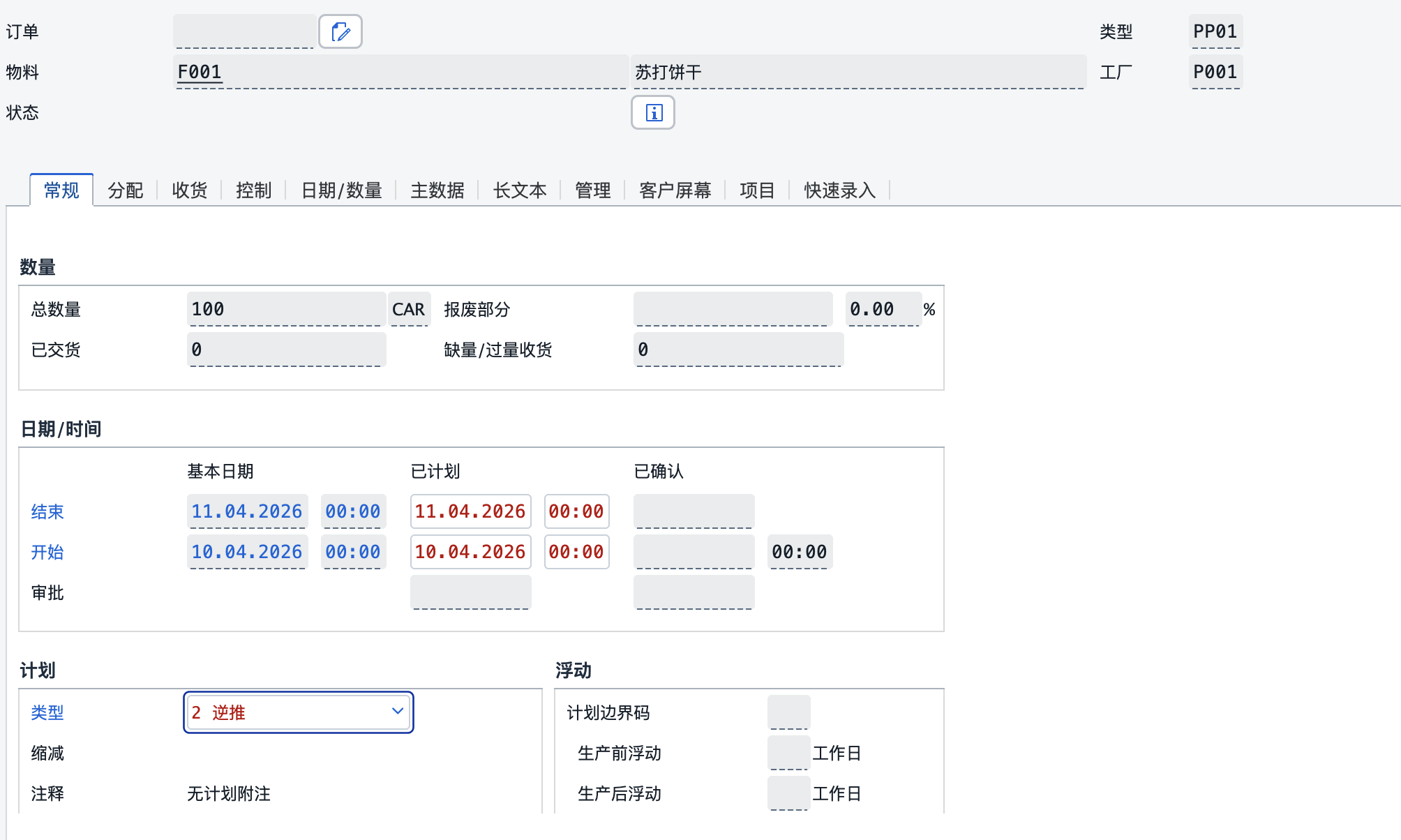The height and width of the screenshot is (840, 1401).
Task: Click the 生产前浮动 workdays field
Action: click(x=788, y=753)
